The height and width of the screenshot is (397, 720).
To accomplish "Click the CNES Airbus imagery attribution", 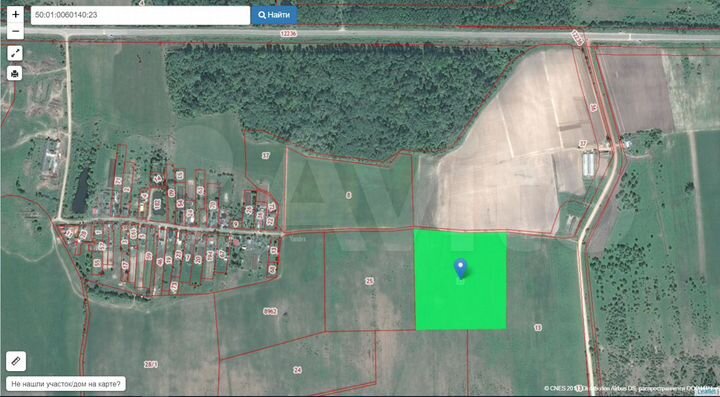I will pos(631,388).
